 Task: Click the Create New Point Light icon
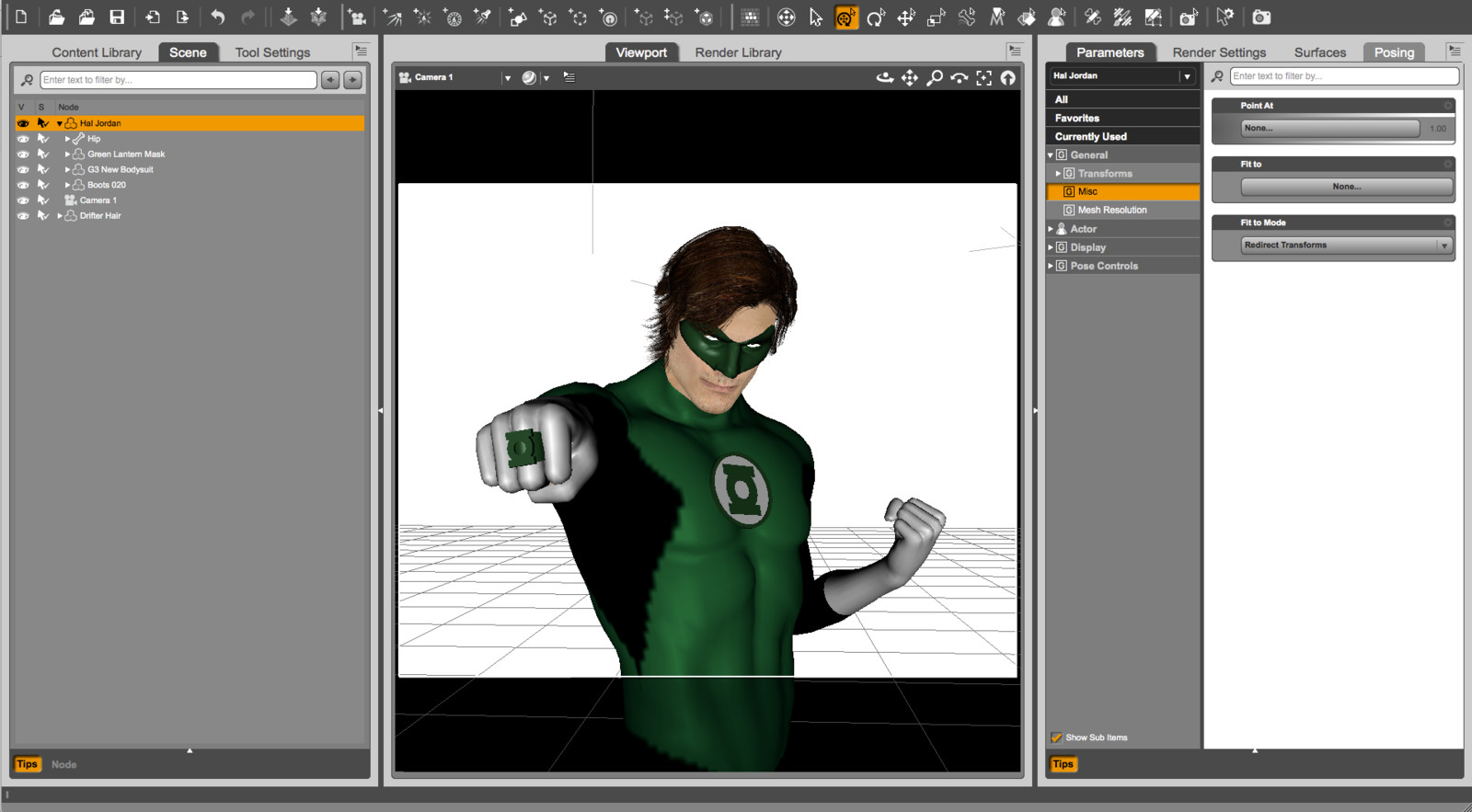(422, 17)
